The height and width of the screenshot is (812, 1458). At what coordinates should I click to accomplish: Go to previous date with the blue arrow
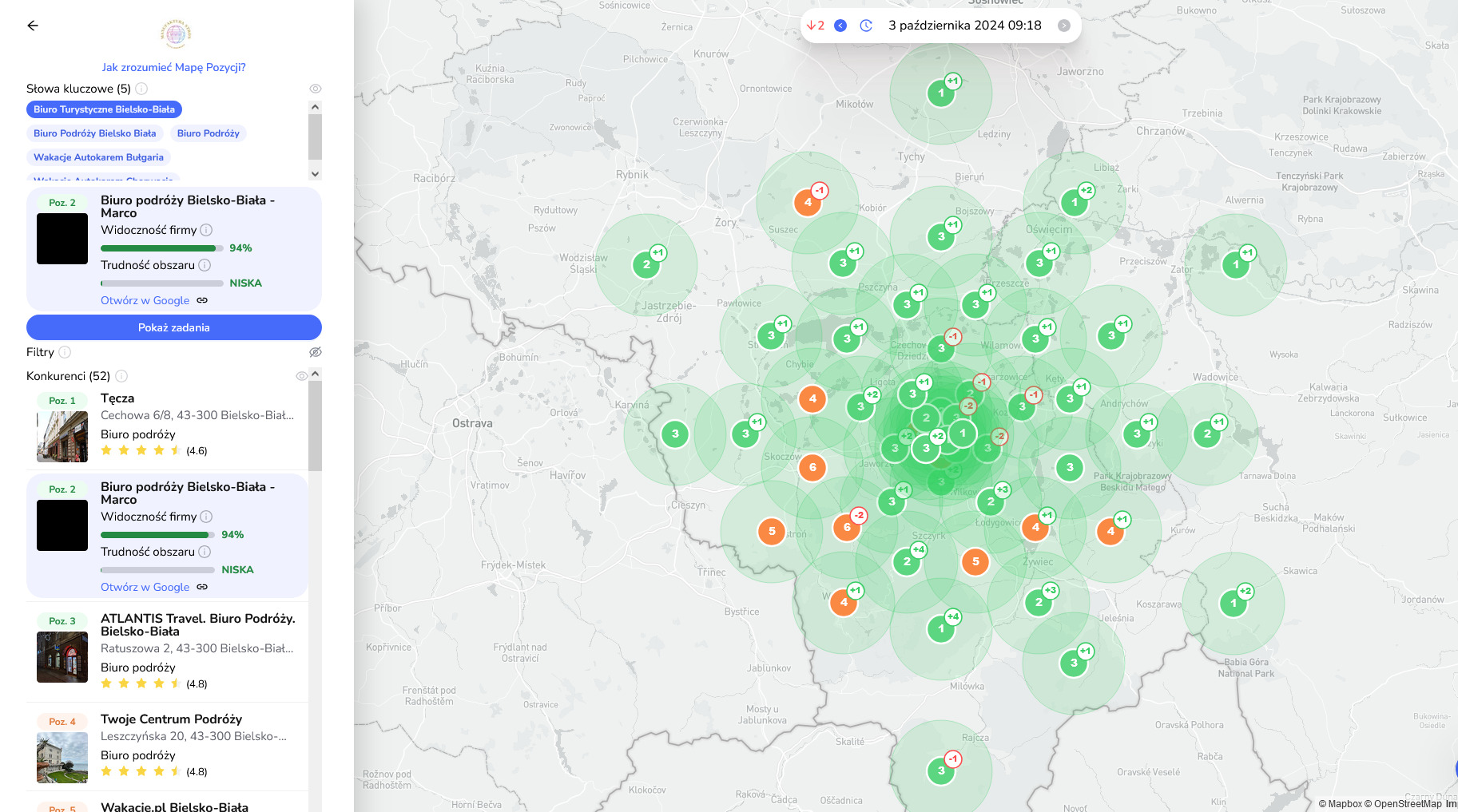tap(840, 25)
